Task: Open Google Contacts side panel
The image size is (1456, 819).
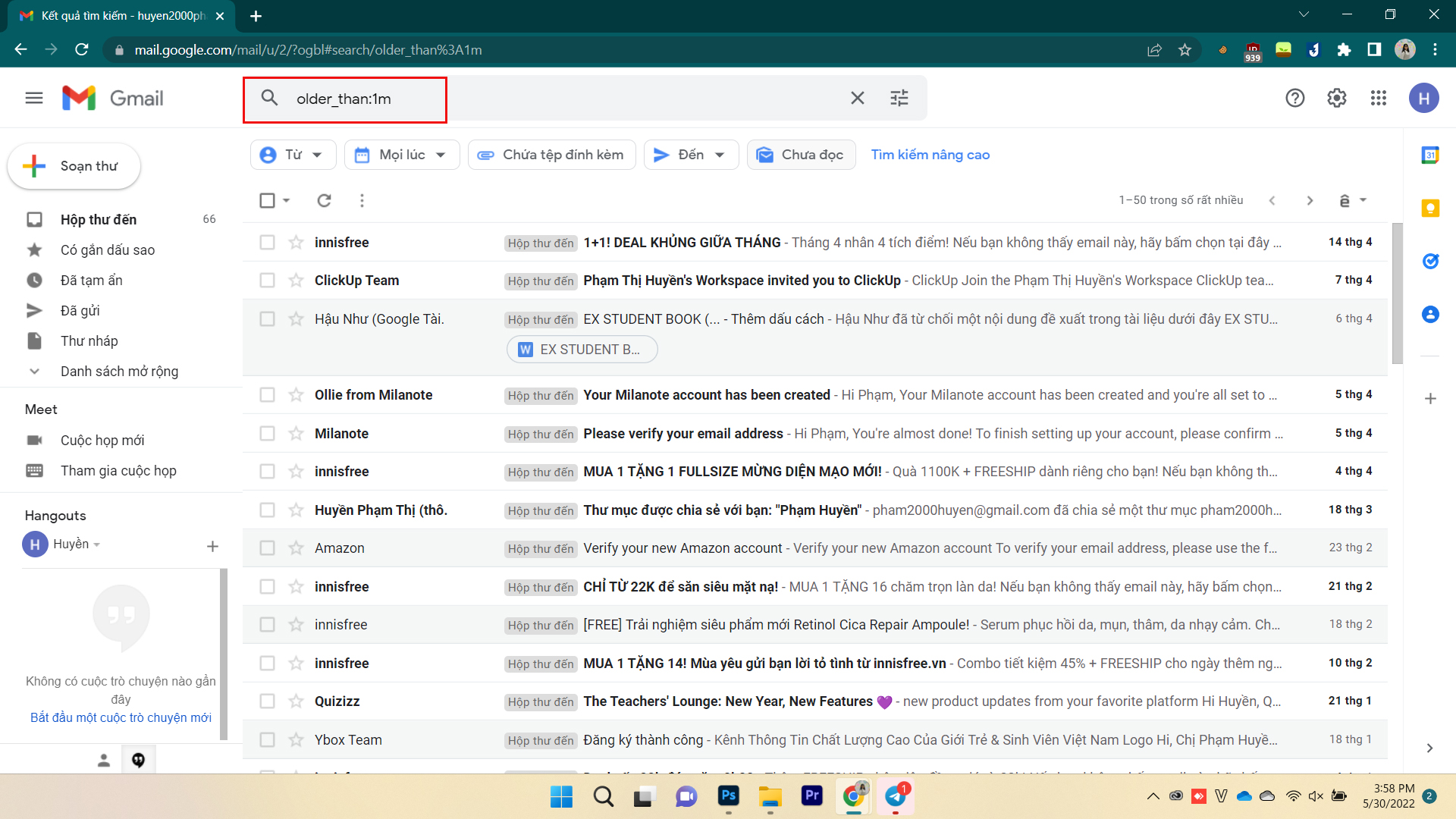Action: (1430, 314)
